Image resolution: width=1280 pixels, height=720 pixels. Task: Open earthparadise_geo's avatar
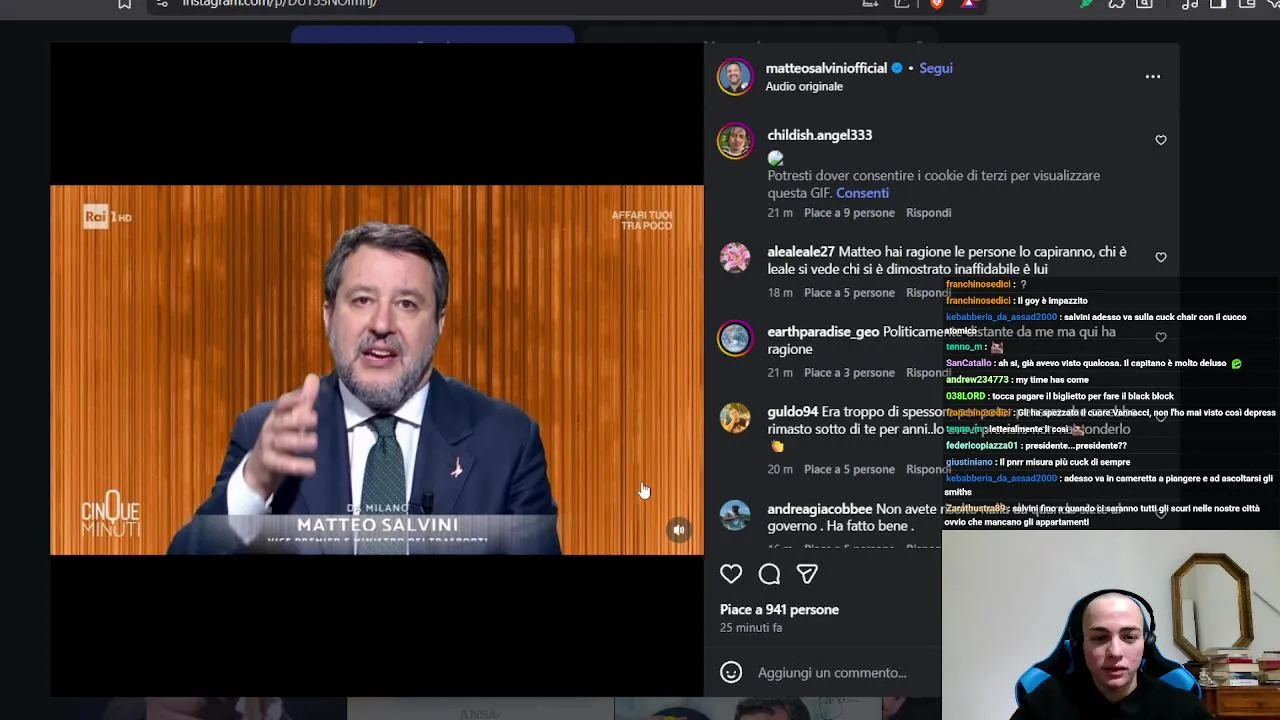tap(735, 338)
